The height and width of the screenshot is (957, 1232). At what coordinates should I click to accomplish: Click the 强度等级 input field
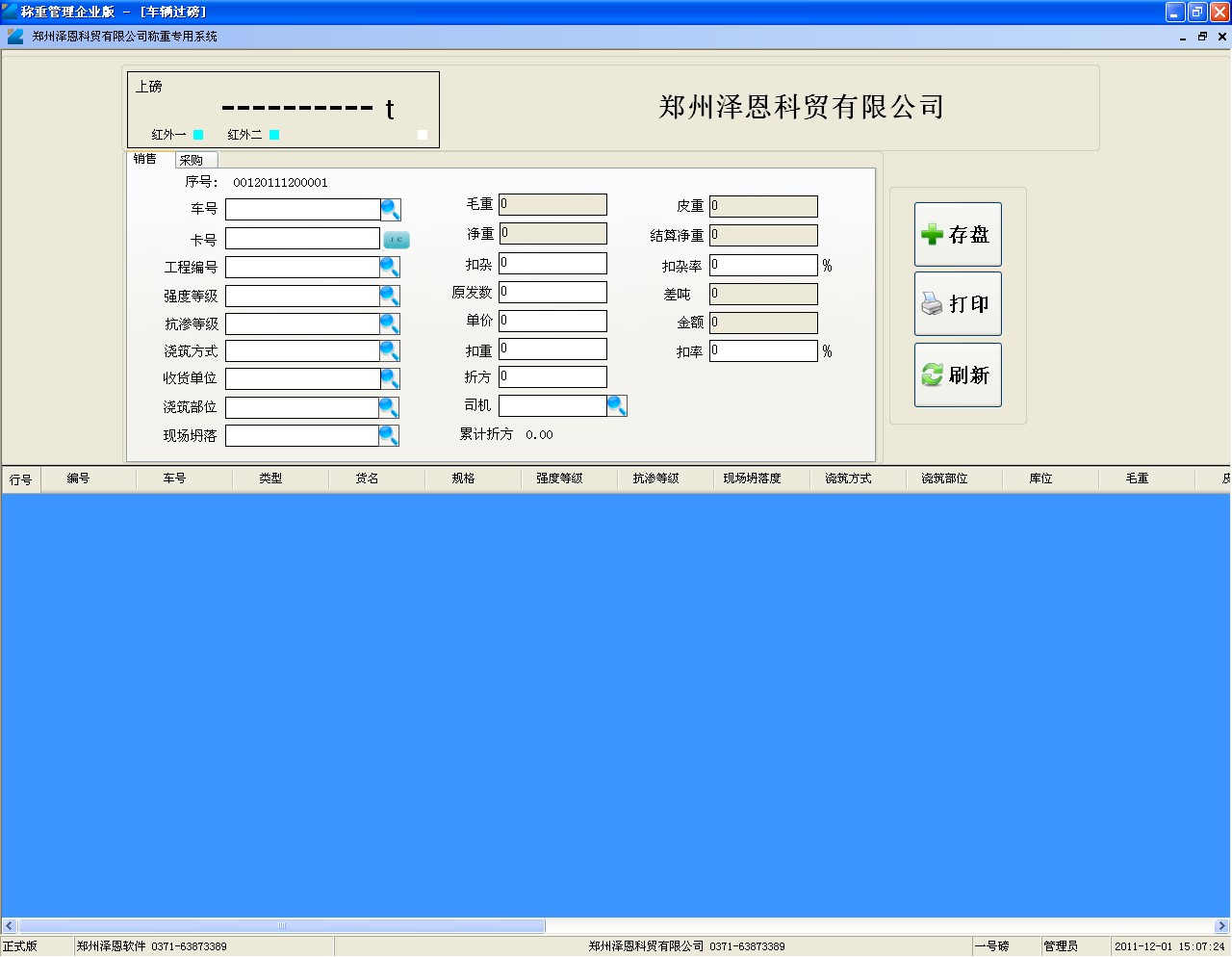(x=302, y=296)
